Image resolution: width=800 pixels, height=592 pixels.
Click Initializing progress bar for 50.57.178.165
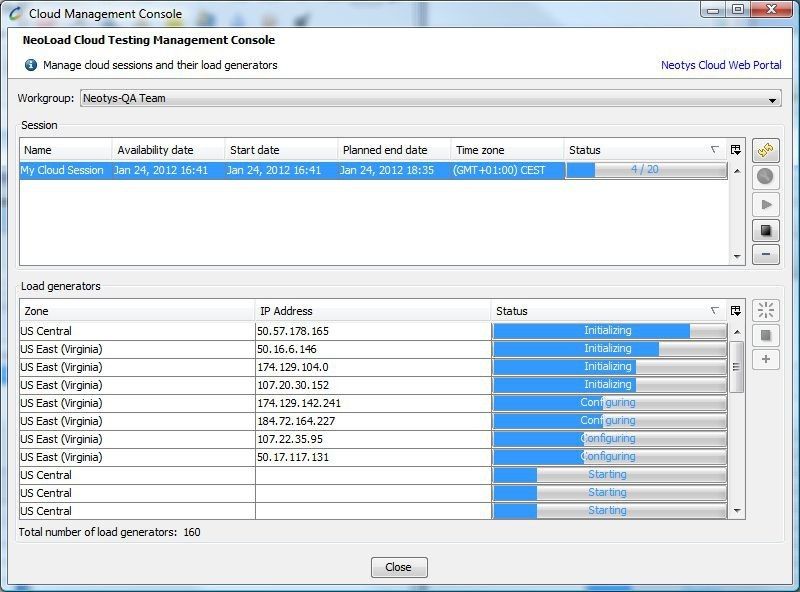pos(610,331)
